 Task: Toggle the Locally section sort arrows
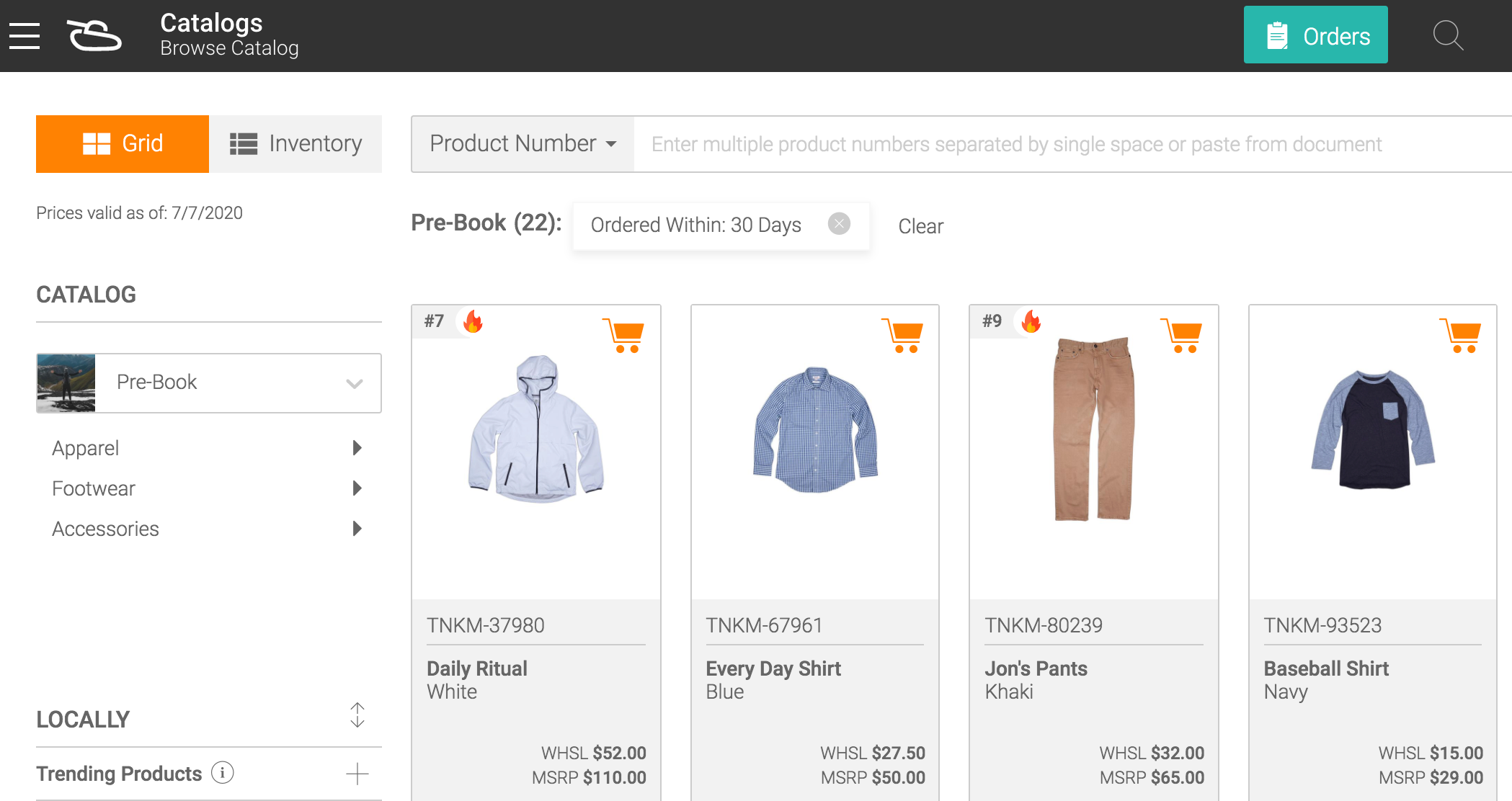(x=357, y=715)
